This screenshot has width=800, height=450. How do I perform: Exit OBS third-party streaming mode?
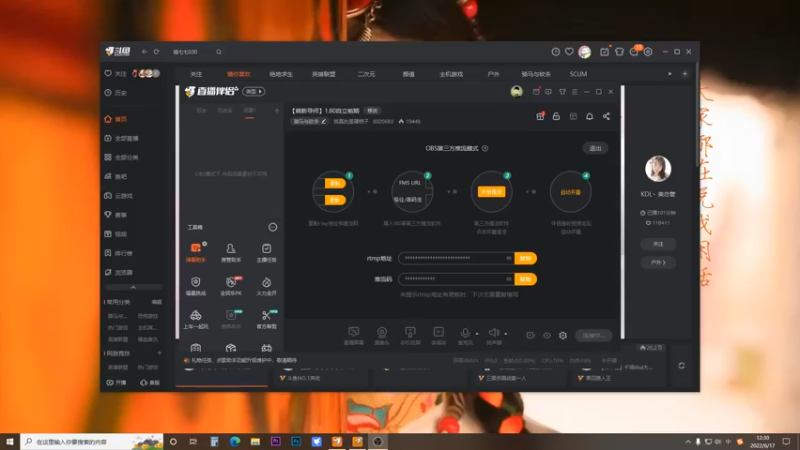tap(595, 148)
